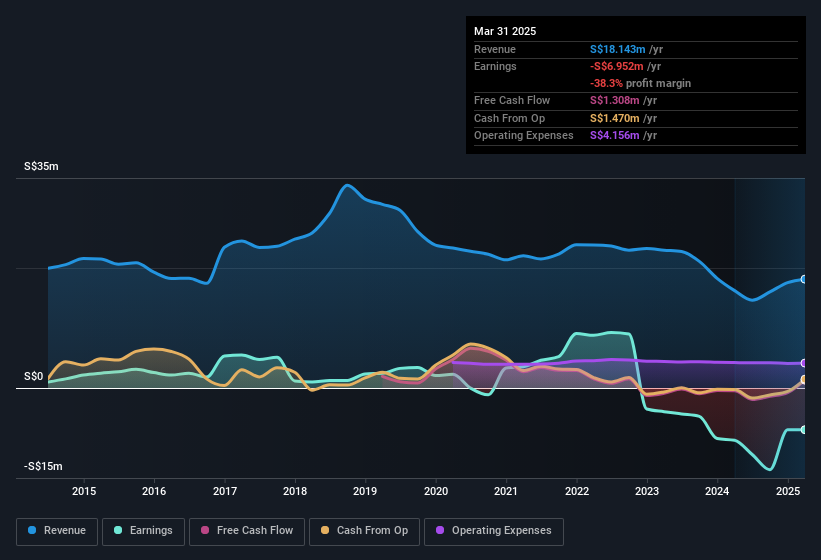Click the purple Operating Expenses legend dot
821x560 pixels.
(x=440, y=530)
